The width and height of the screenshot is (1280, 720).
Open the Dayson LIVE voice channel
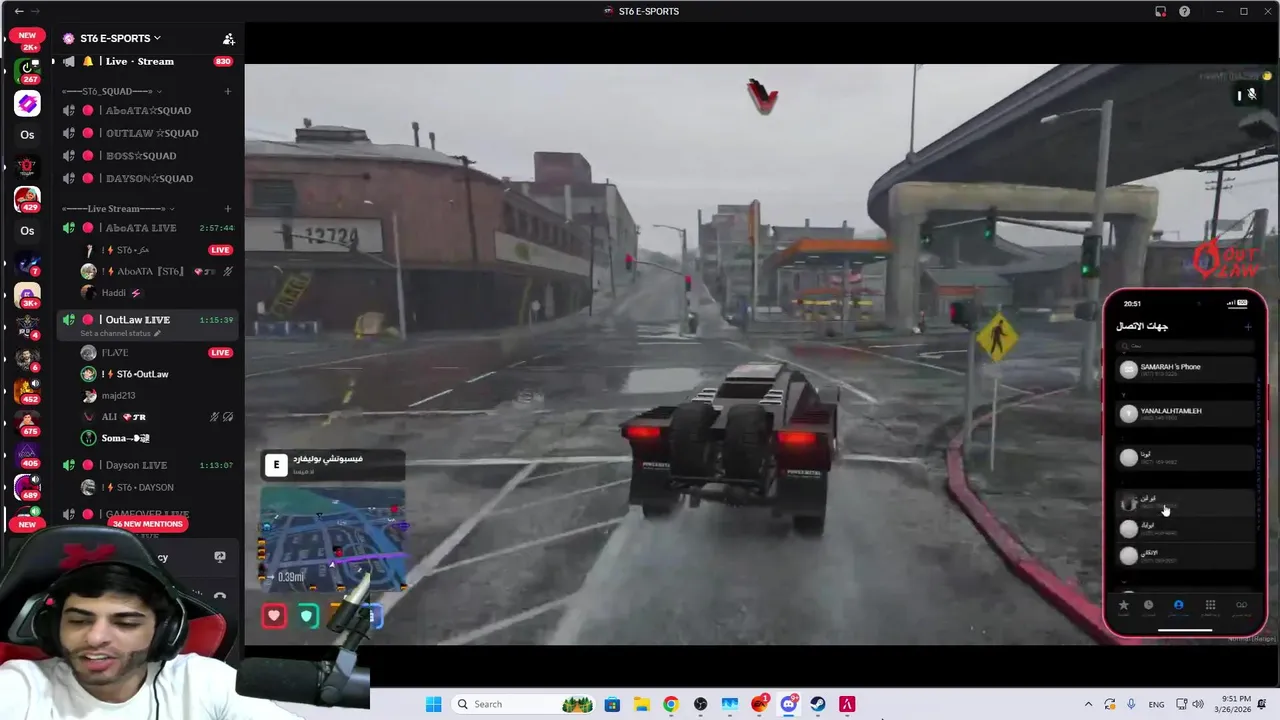136,465
